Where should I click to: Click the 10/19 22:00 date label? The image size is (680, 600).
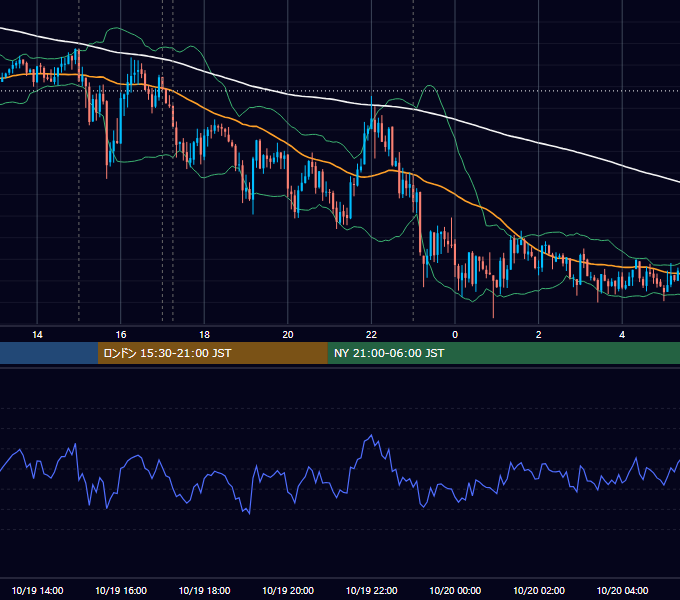tap(371, 590)
